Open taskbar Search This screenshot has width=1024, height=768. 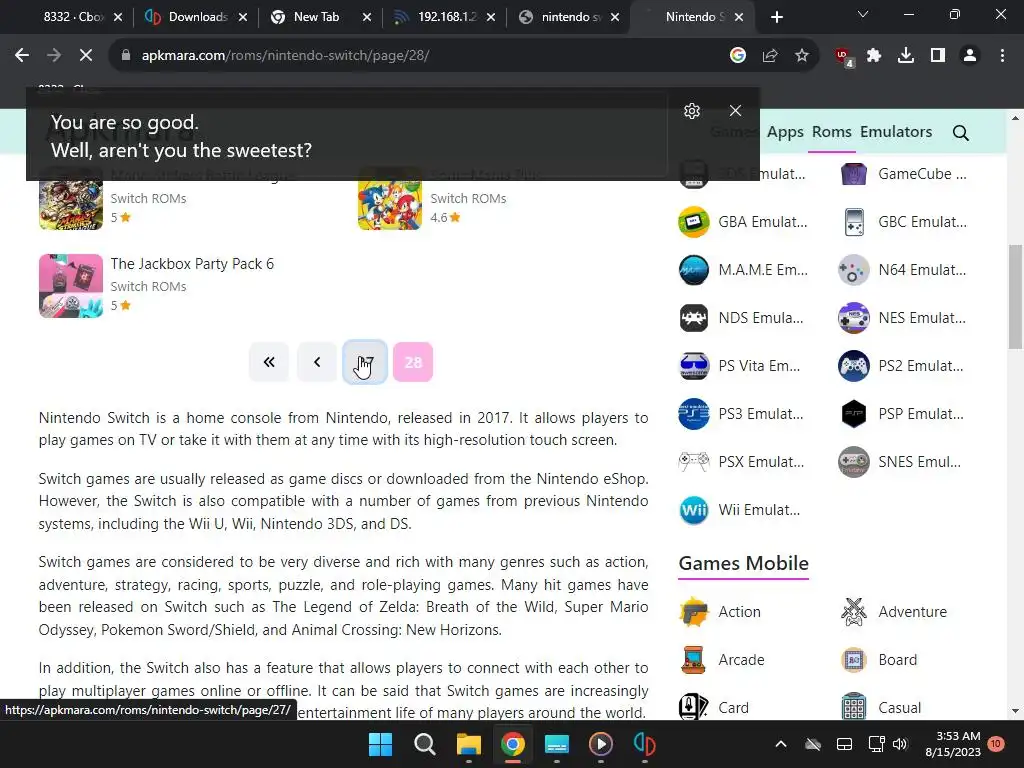[x=424, y=744]
